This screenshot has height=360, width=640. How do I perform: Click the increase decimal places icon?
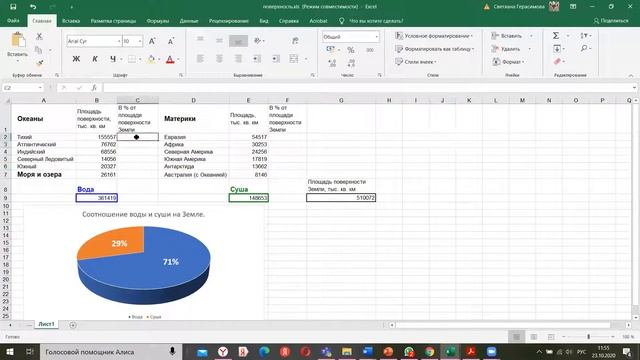(332, 63)
